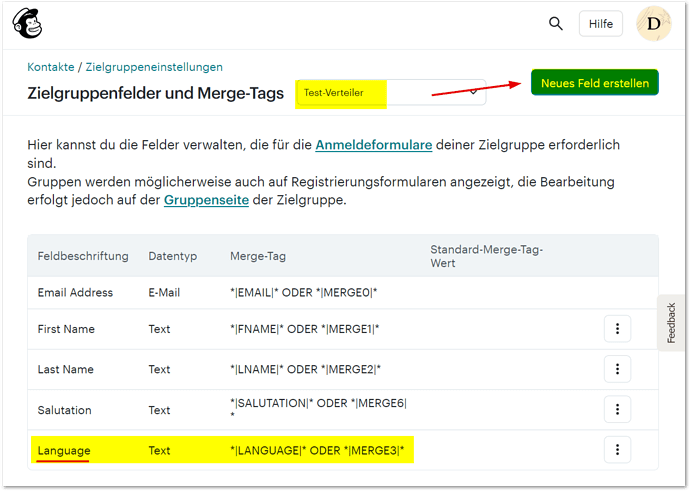Click the Language field label

point(64,451)
